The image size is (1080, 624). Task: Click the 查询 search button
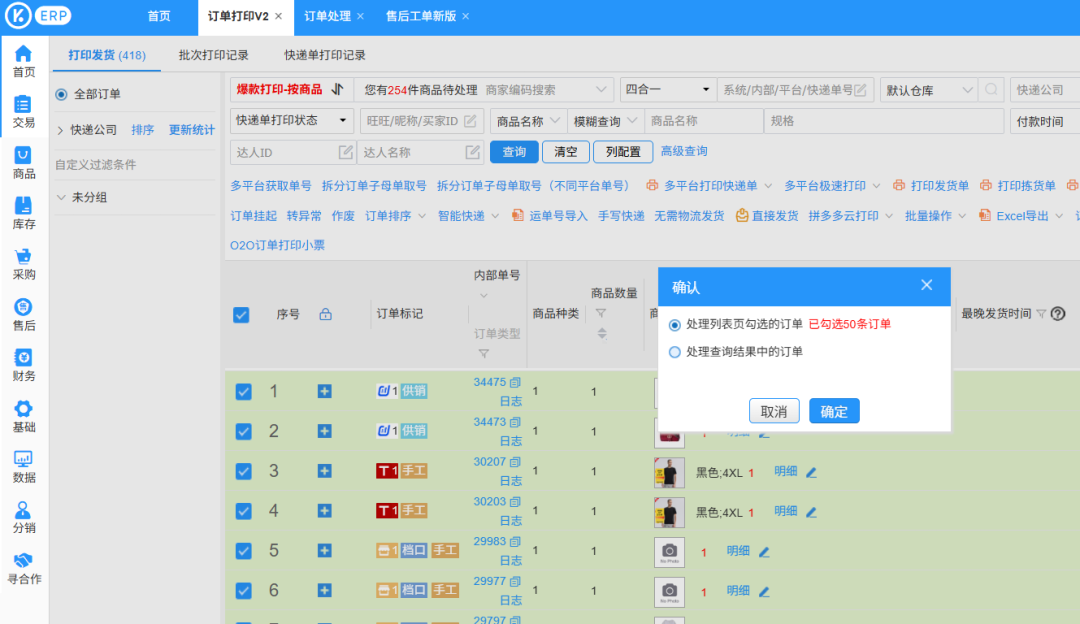(x=513, y=152)
